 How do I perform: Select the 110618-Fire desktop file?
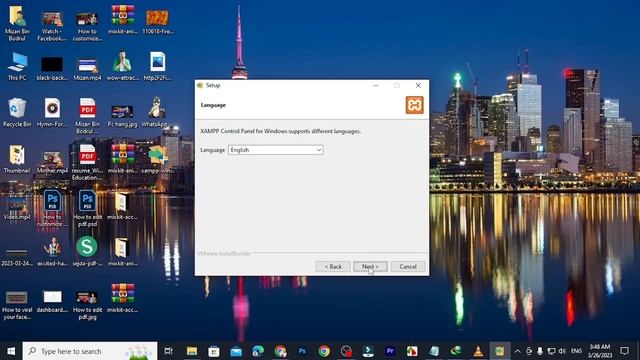tap(158, 22)
